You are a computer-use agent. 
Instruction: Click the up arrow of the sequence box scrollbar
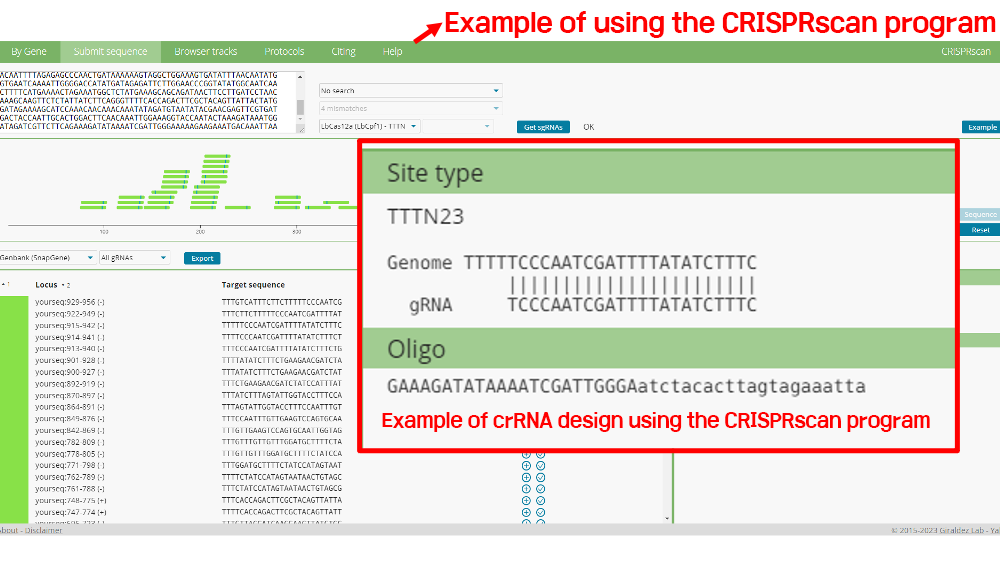click(x=300, y=77)
